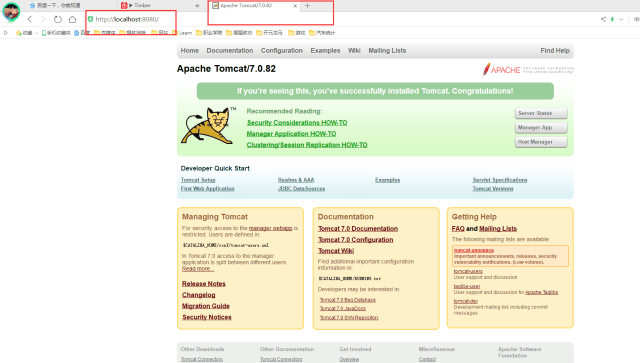The height and width of the screenshot is (363, 640).
Task: Click the tab mute speaker icon
Action: [198, 6]
